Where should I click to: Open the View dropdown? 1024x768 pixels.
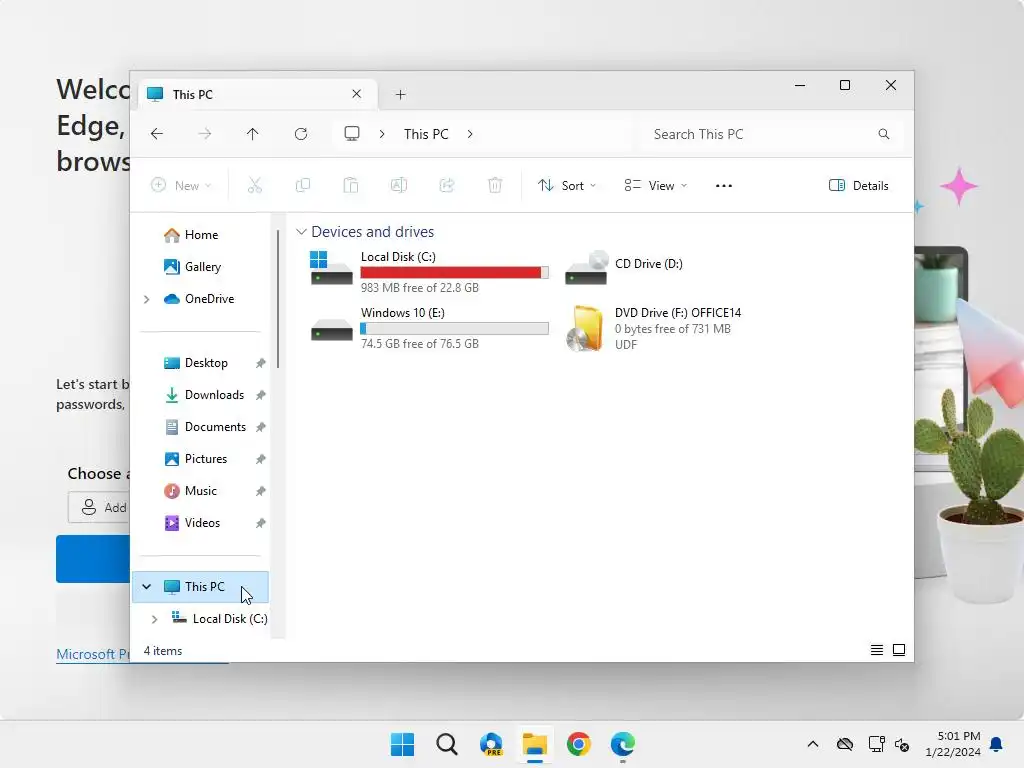coord(656,185)
